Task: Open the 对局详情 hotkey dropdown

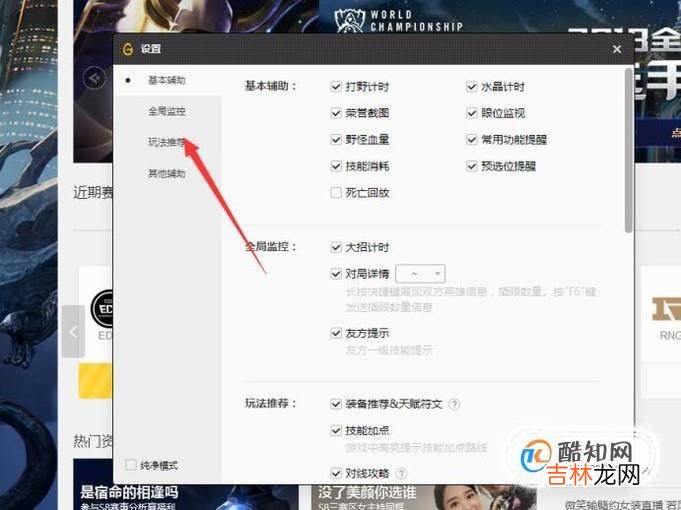Action: click(x=420, y=273)
